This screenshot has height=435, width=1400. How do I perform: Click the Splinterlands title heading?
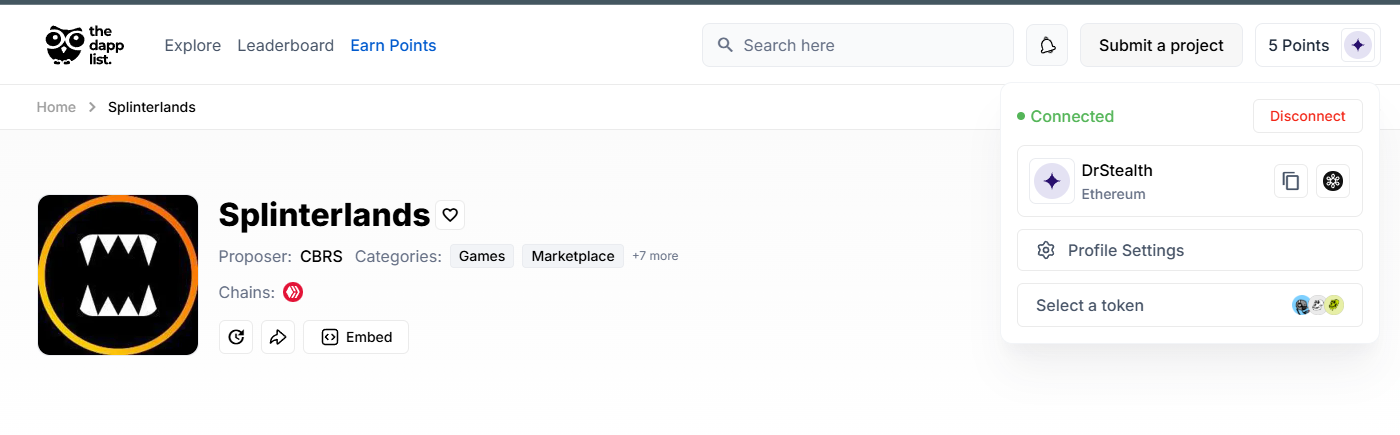[x=324, y=215]
